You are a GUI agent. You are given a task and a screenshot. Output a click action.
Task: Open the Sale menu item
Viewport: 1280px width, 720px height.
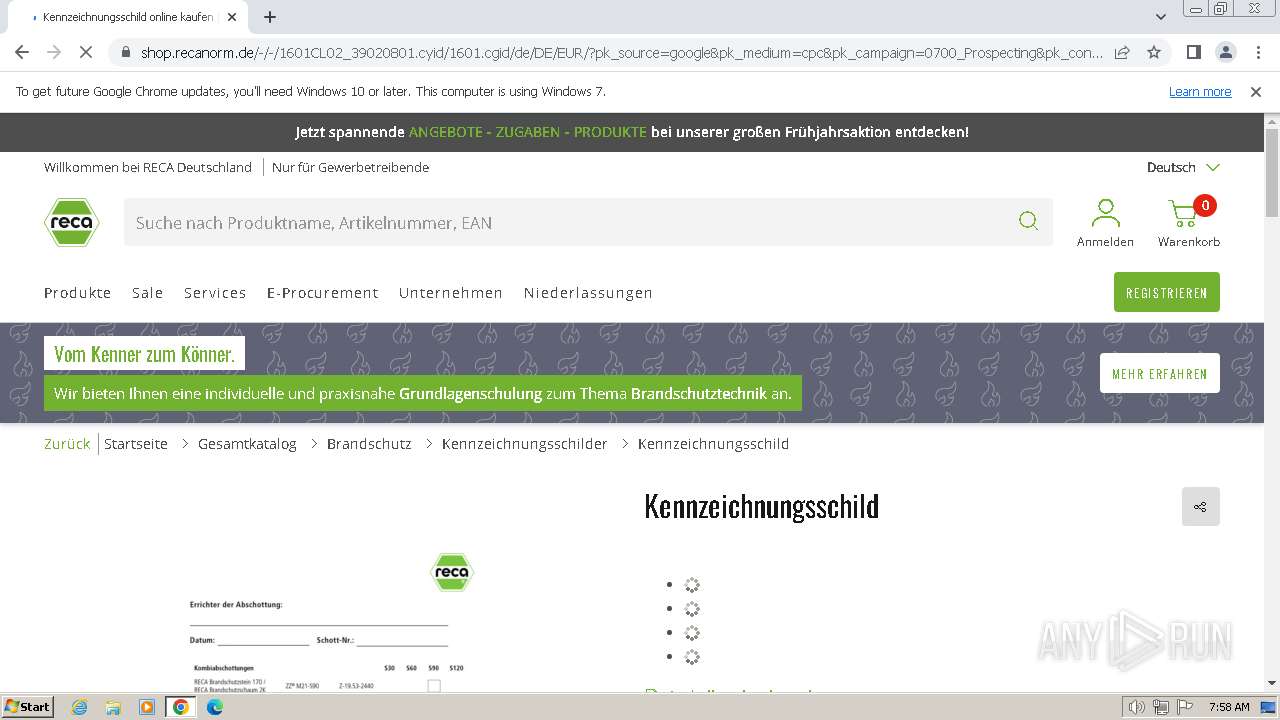pos(147,293)
